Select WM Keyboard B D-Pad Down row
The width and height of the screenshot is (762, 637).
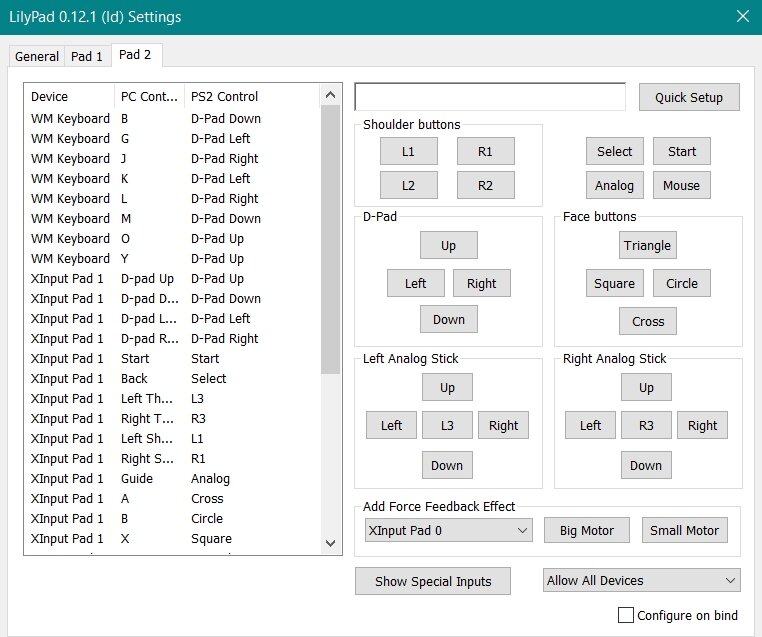[173, 119]
